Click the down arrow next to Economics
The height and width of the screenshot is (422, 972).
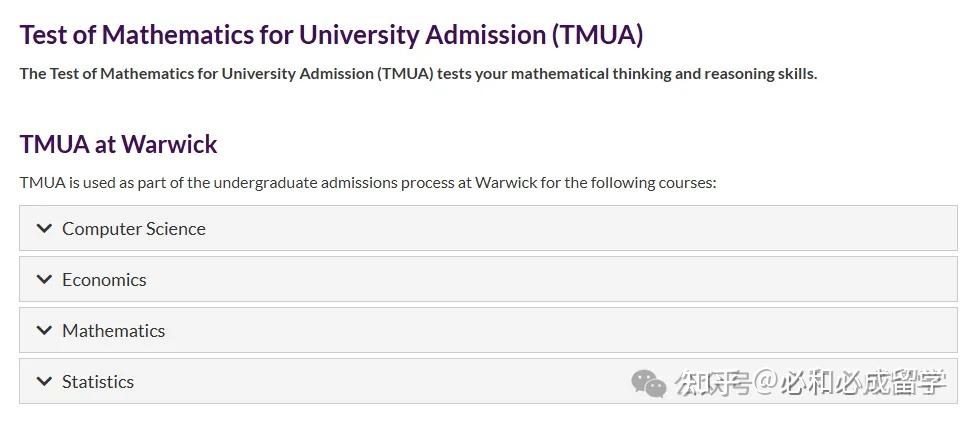[x=44, y=279]
